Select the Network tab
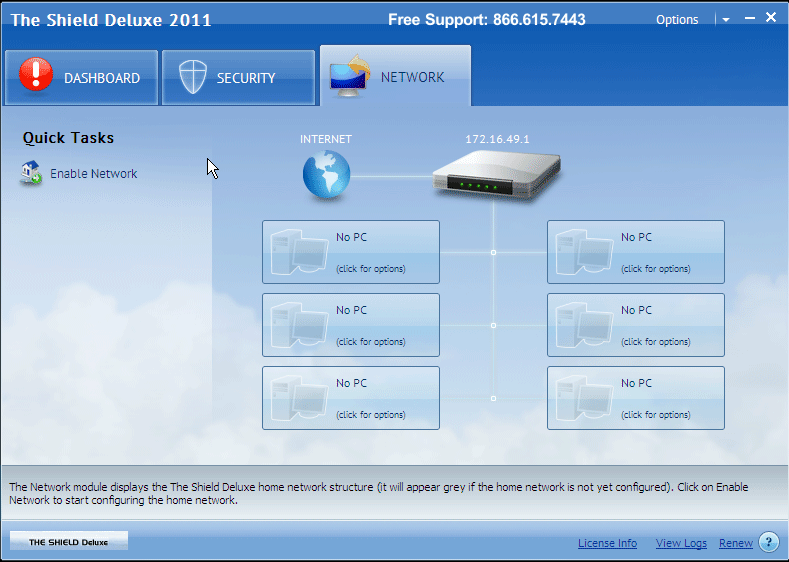 (x=396, y=76)
